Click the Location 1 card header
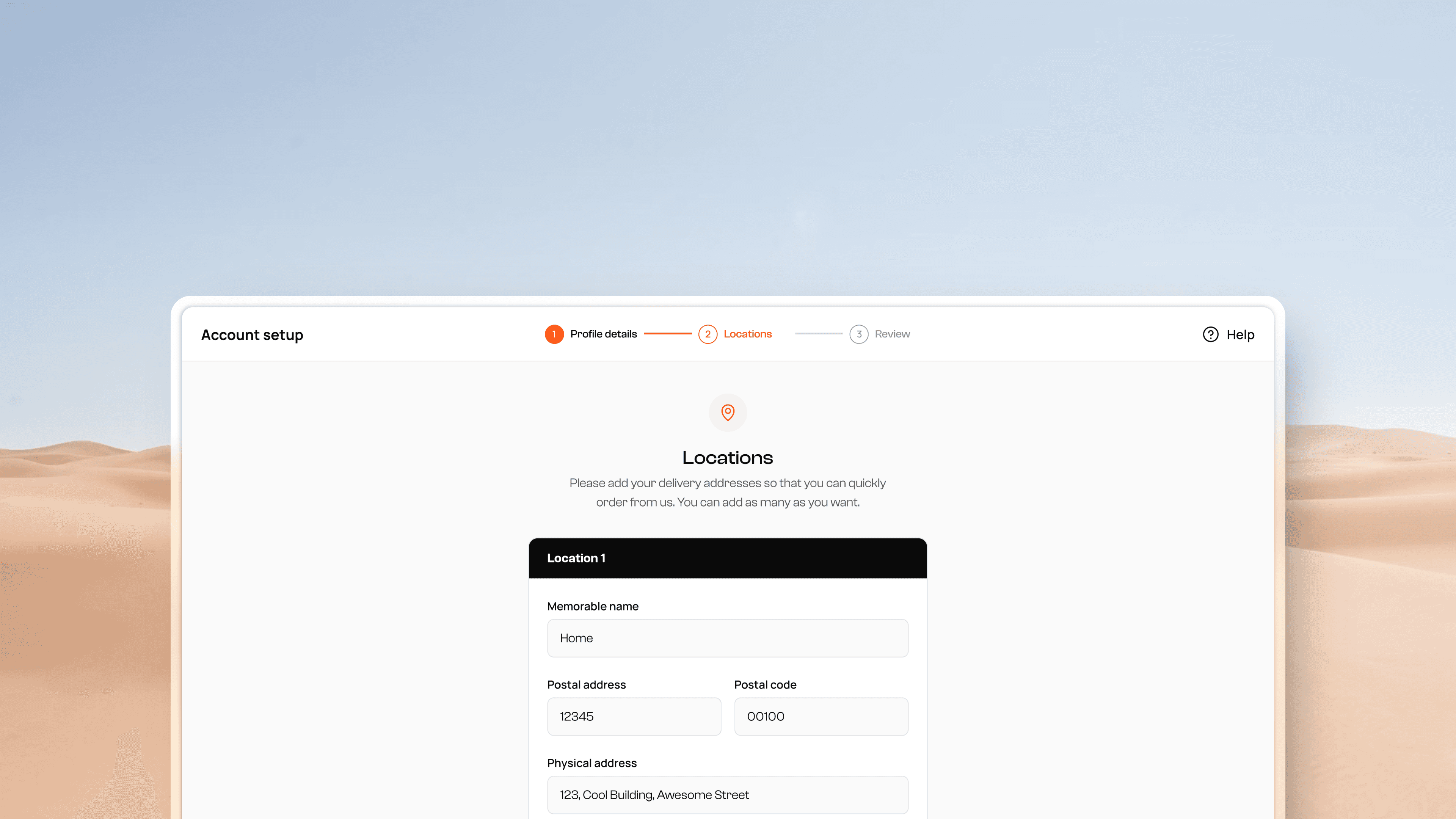This screenshot has width=1456, height=819. pos(728,558)
